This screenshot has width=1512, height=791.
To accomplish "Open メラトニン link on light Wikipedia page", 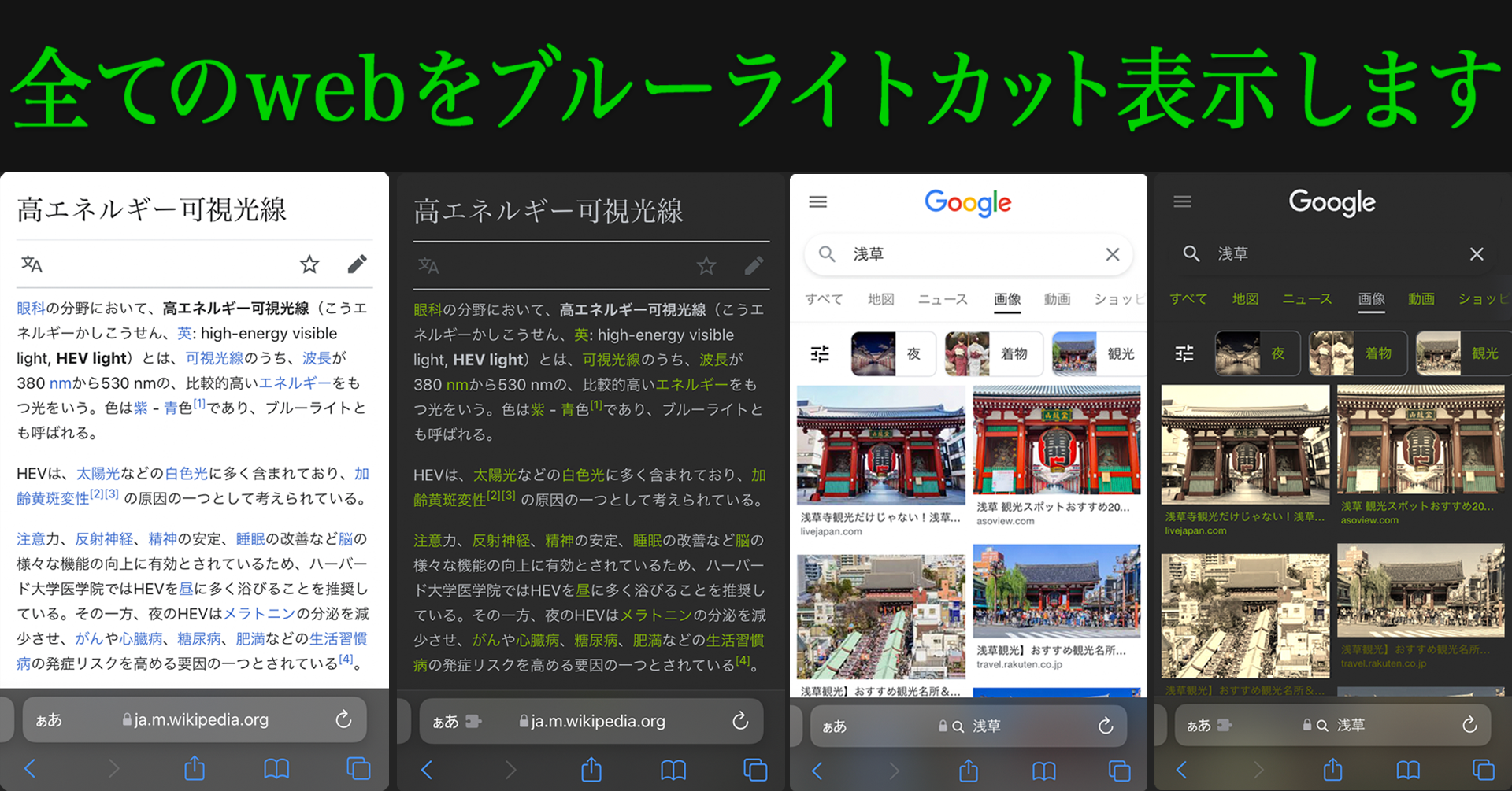I will [260, 614].
